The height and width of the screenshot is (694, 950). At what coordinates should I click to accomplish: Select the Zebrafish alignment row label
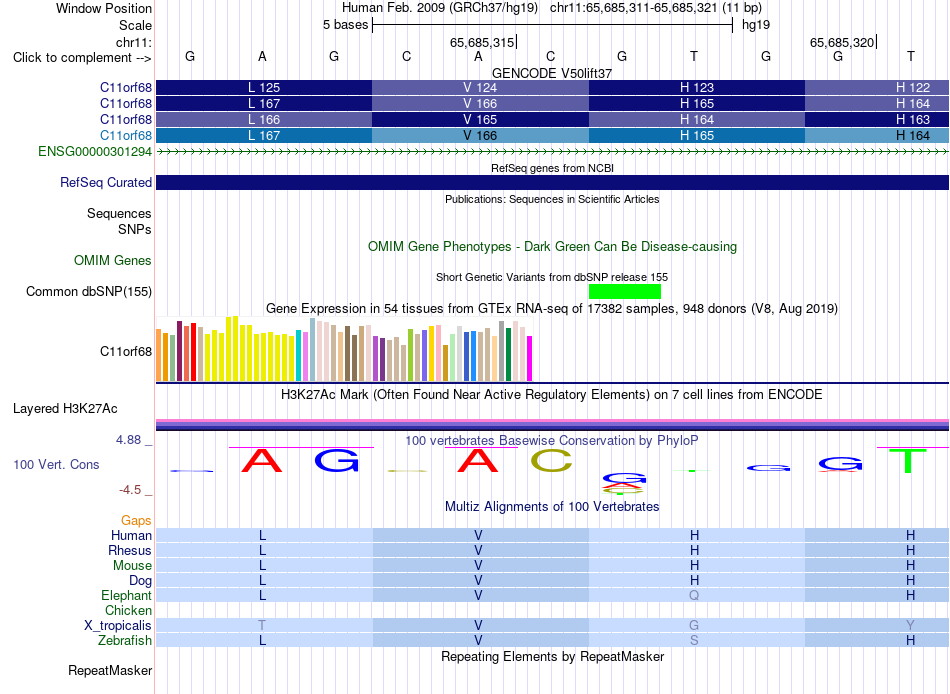point(125,641)
